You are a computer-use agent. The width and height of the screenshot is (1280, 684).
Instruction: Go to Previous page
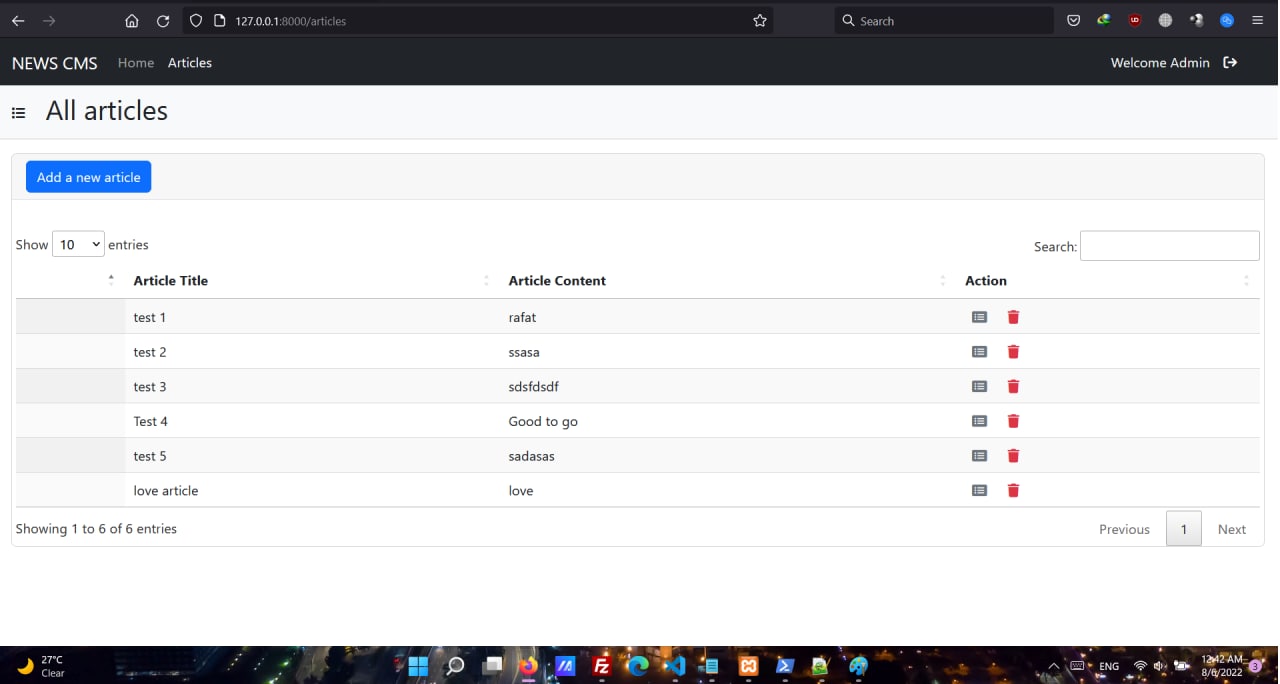tap(1124, 529)
